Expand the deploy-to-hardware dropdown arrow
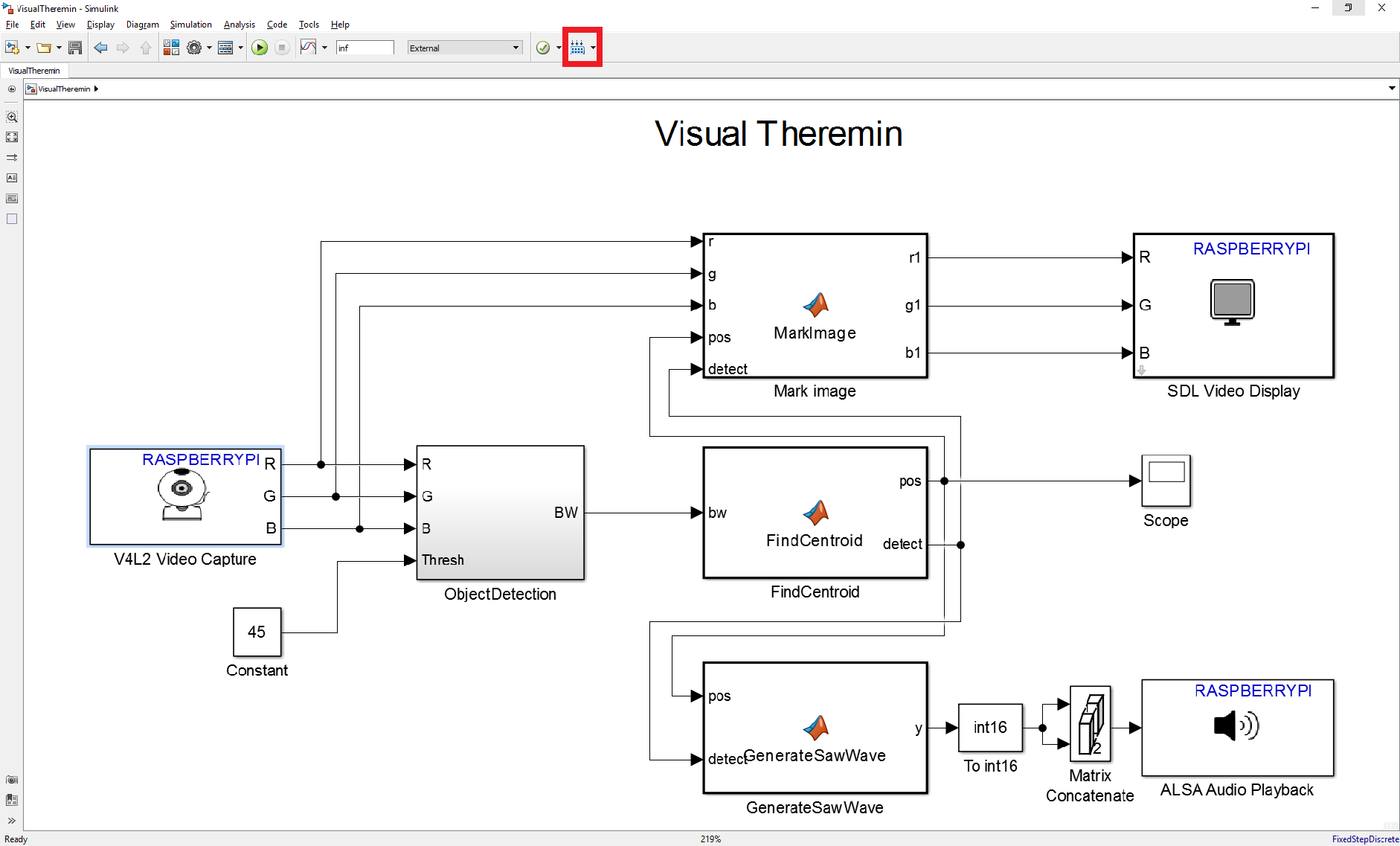 click(x=593, y=47)
